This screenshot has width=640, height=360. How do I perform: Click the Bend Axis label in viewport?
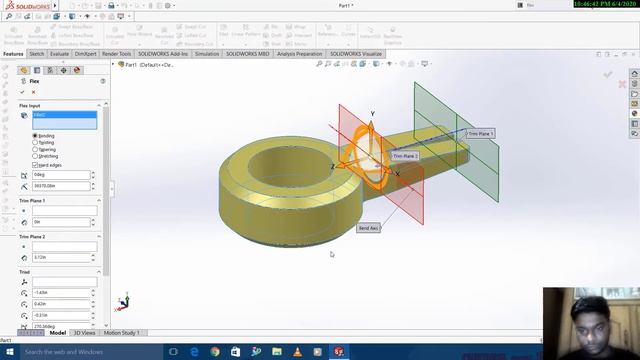[369, 228]
